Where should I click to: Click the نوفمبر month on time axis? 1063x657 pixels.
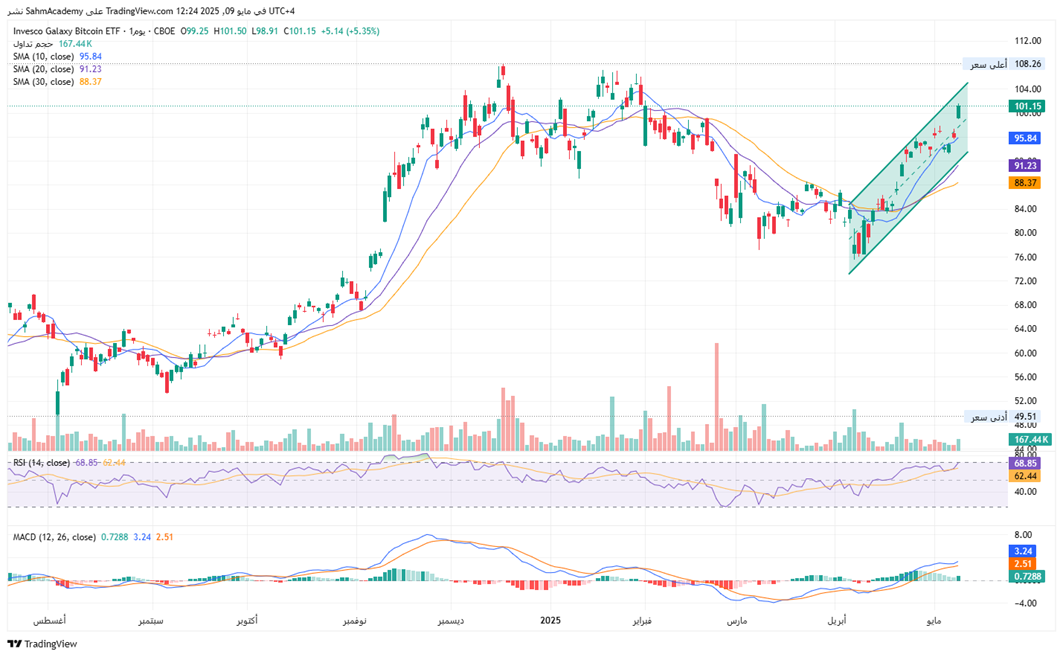[355, 620]
